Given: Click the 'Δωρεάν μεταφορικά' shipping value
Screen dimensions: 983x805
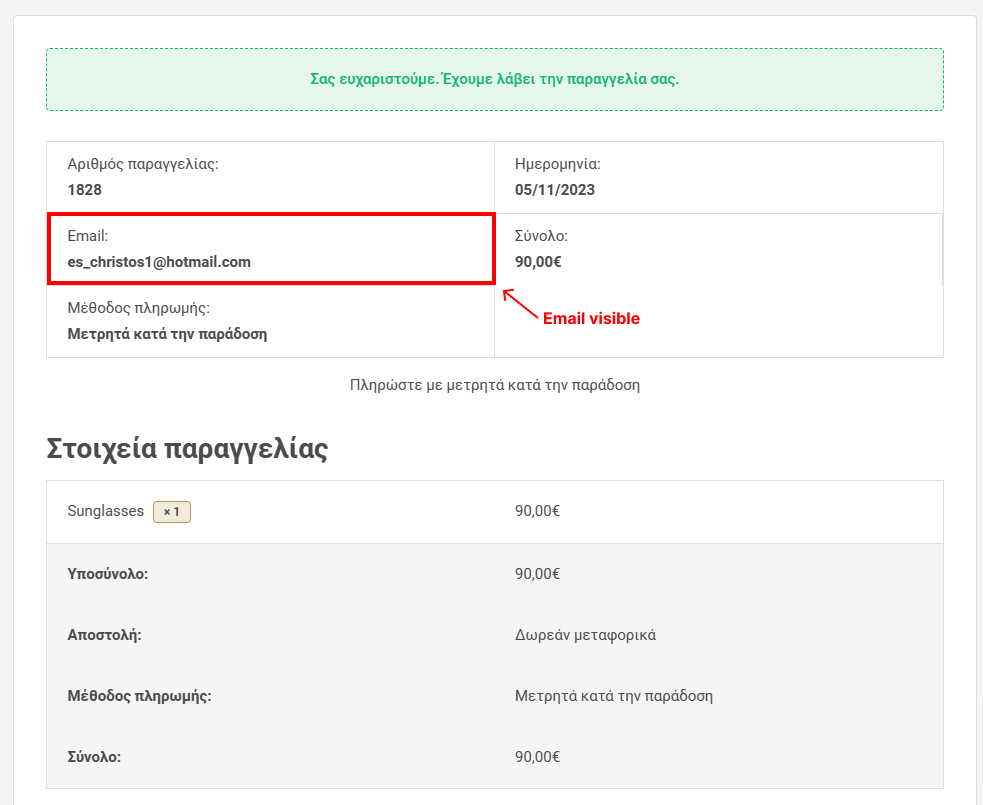Looking at the screenshot, I should 585,635.
